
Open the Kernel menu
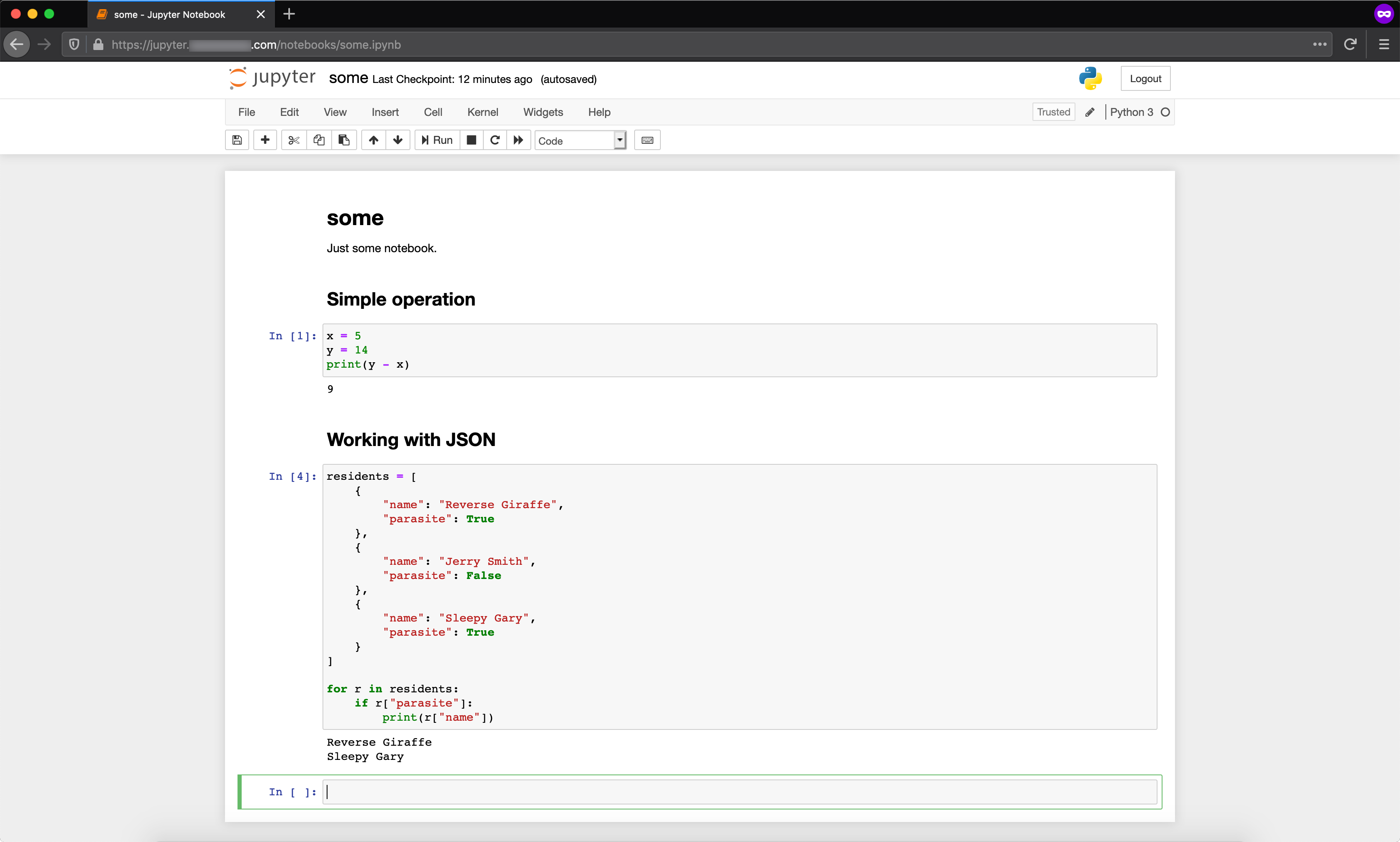coord(482,111)
